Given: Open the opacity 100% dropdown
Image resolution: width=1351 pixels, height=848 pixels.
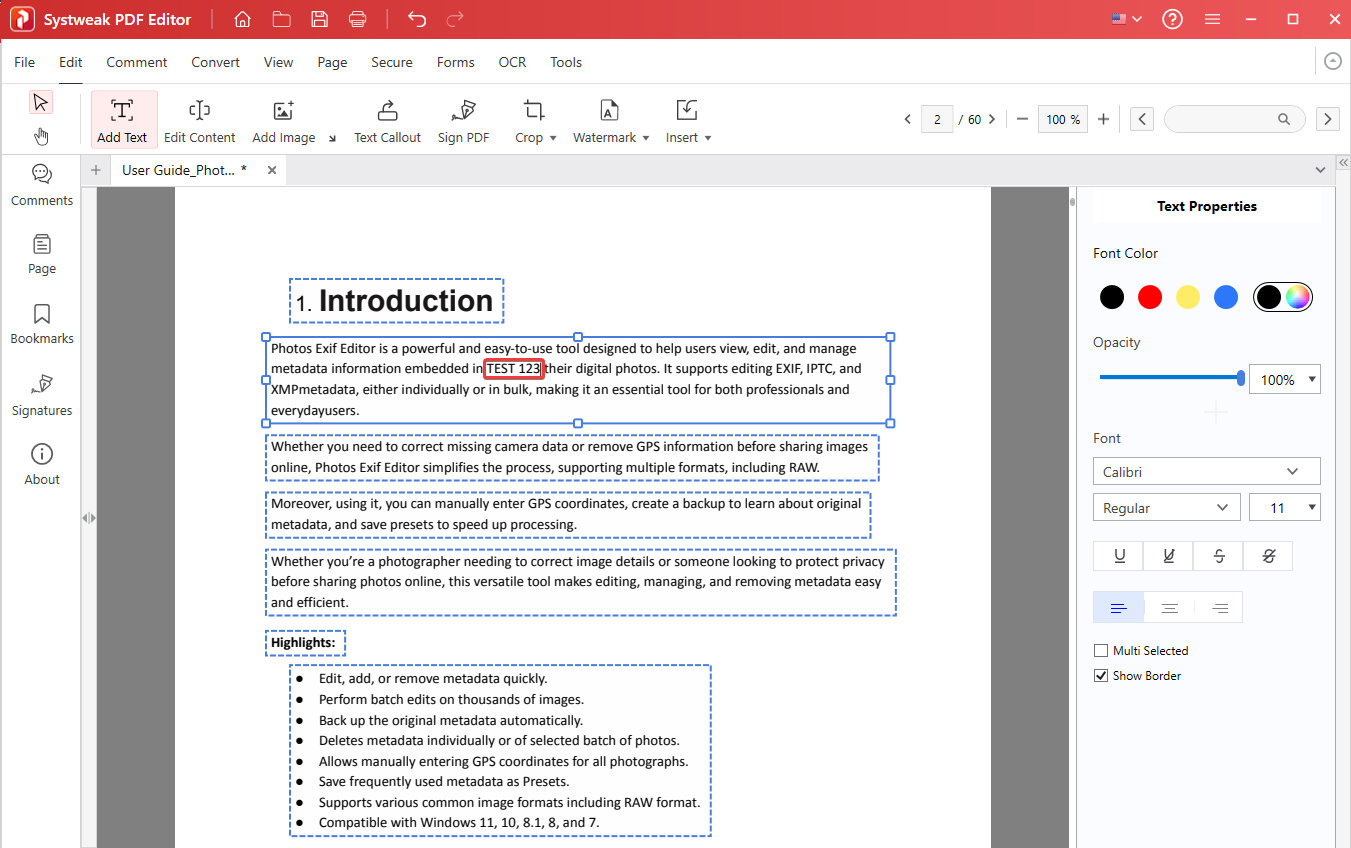Looking at the screenshot, I should click(x=1285, y=379).
